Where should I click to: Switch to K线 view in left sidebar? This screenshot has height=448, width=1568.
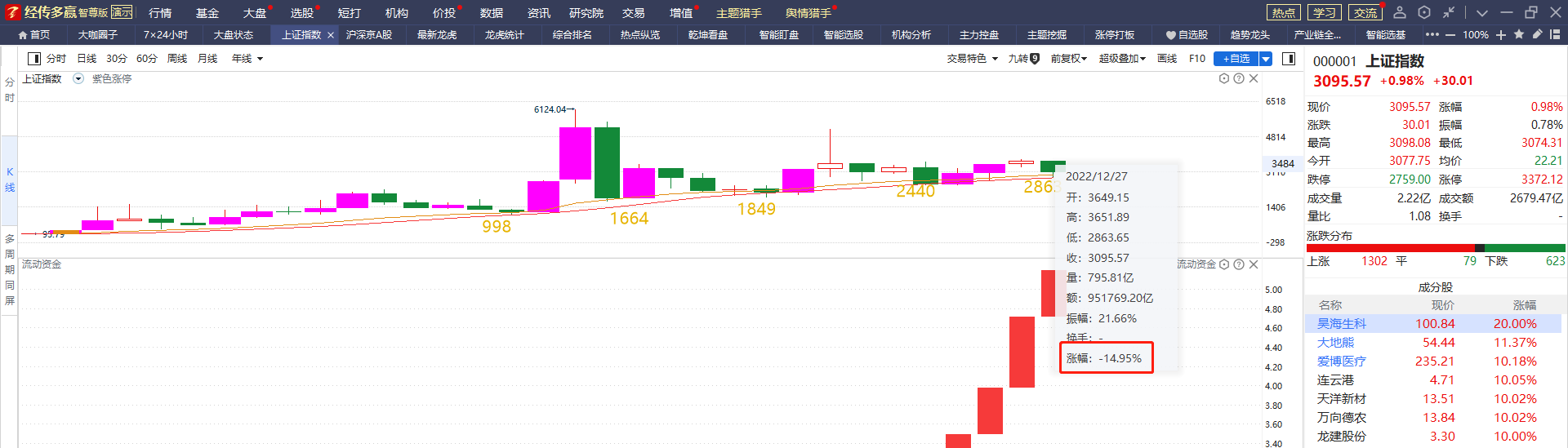10,180
